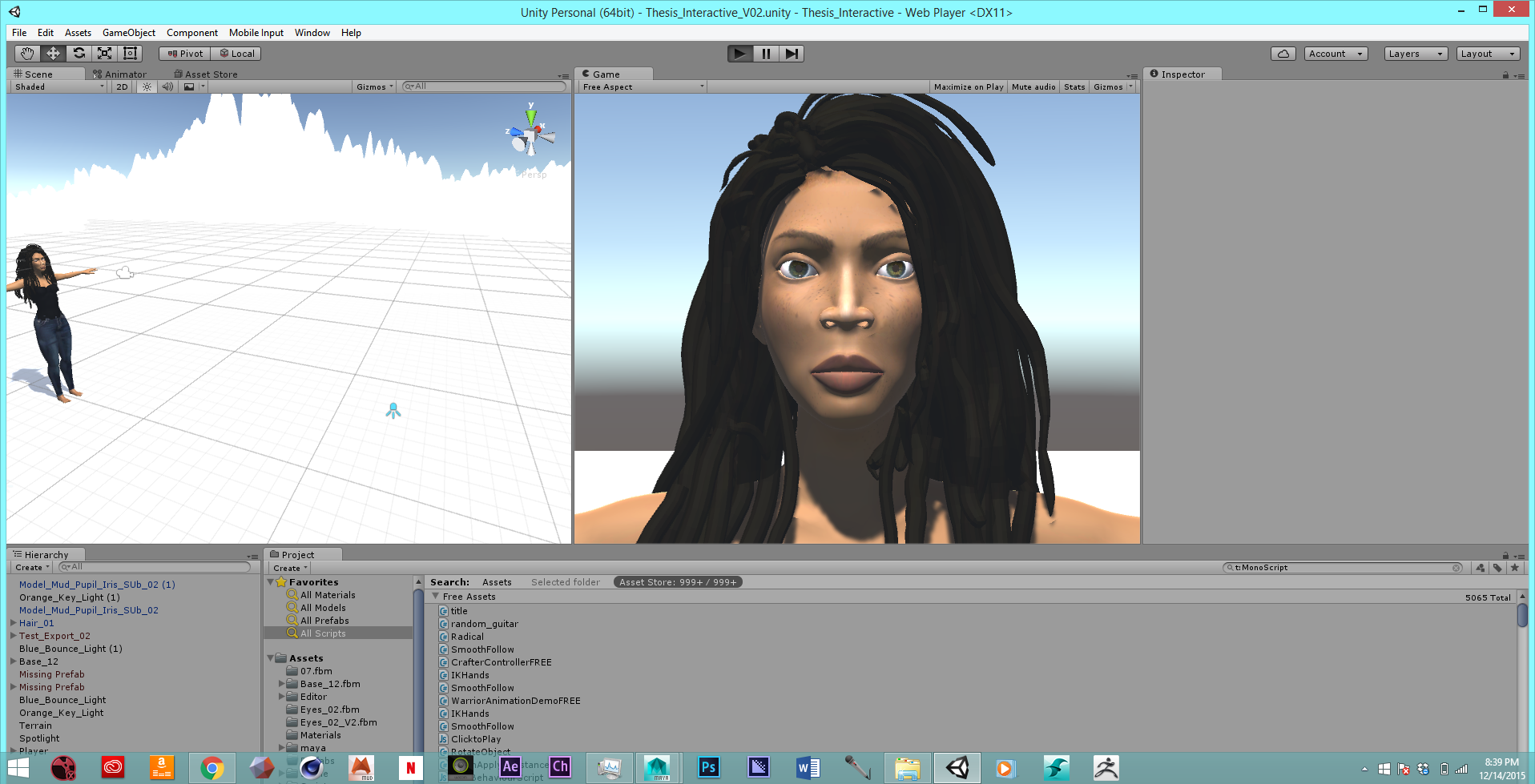Screen dimensions: 1535x784
Task: Toggle Stats overlay in Game view
Action: point(1074,86)
